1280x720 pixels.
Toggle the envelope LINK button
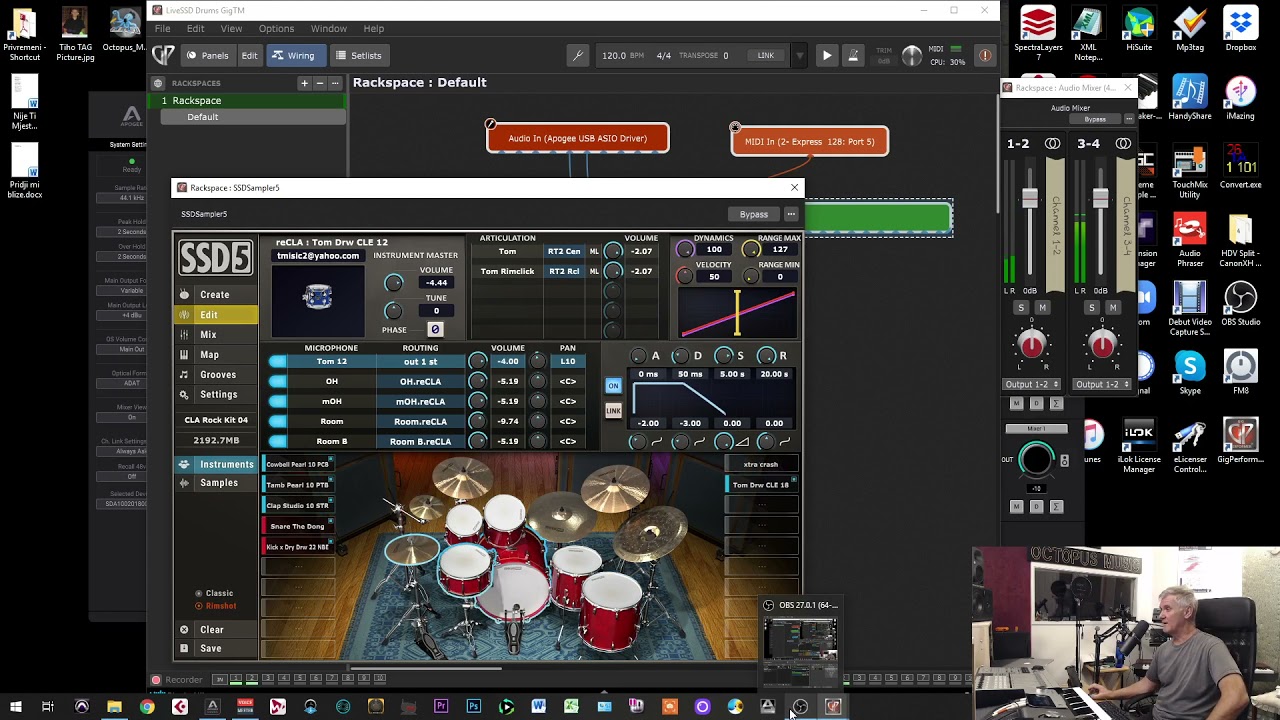pos(613,410)
